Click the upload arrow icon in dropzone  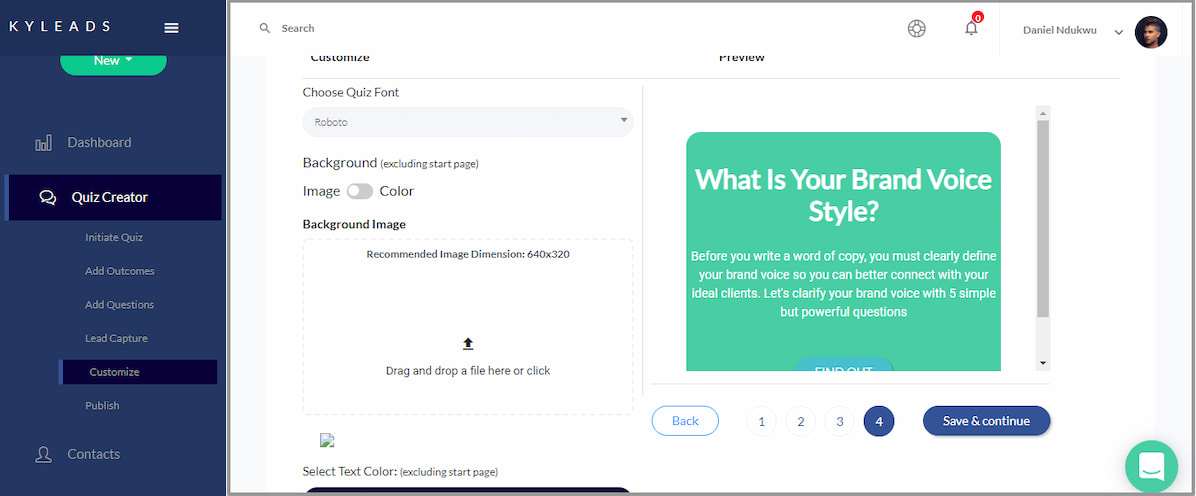pos(468,344)
